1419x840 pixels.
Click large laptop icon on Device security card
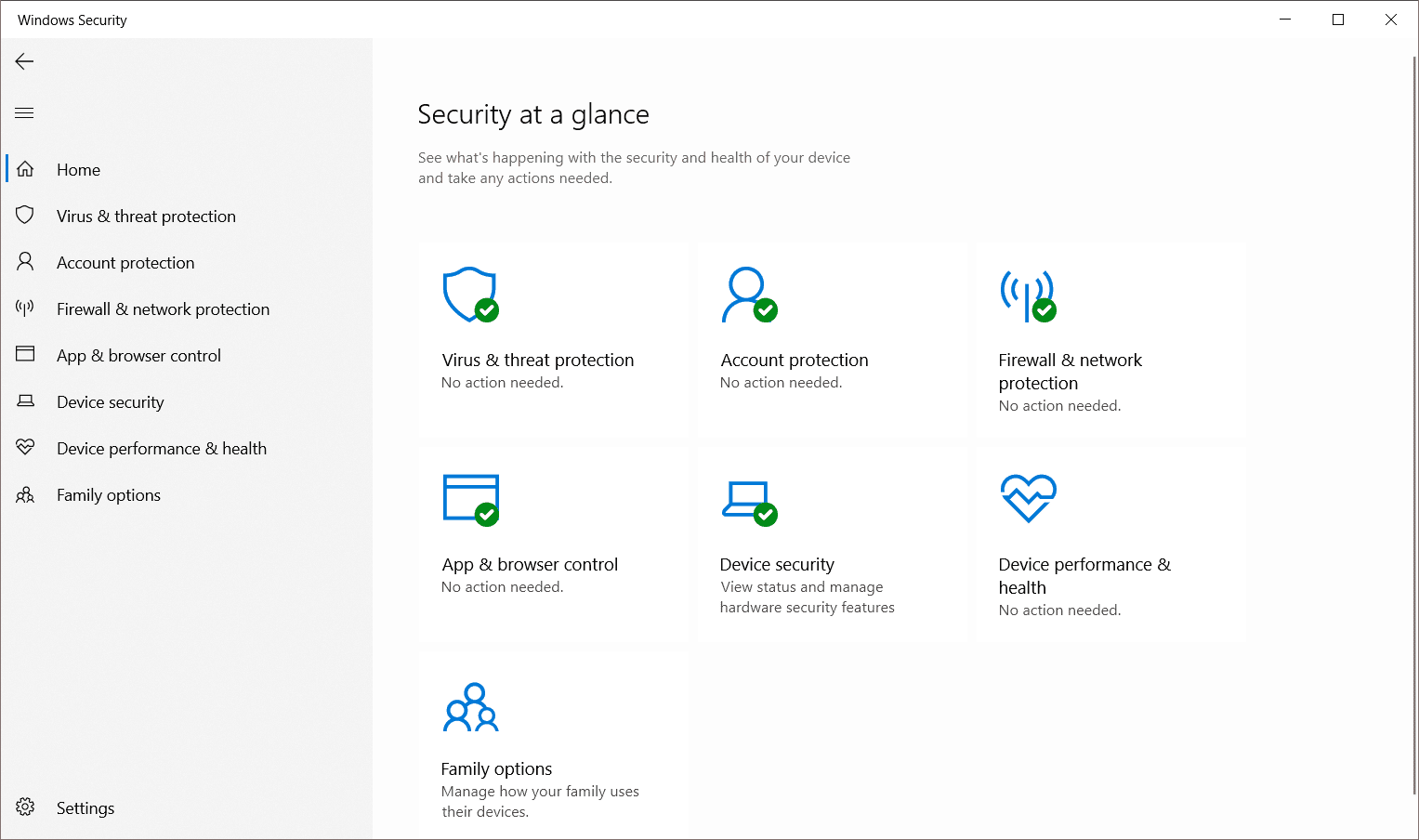point(749,503)
